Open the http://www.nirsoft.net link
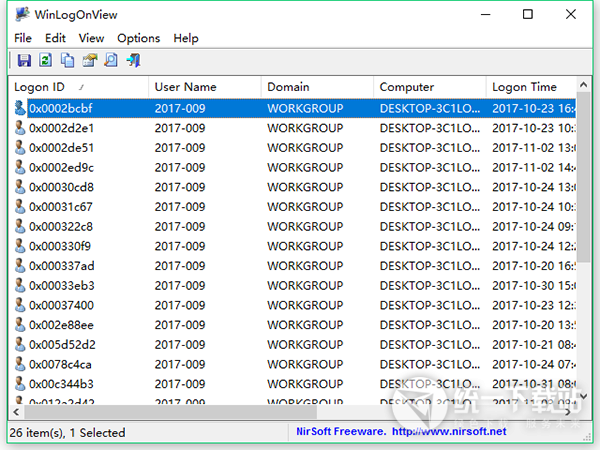 [x=449, y=432]
